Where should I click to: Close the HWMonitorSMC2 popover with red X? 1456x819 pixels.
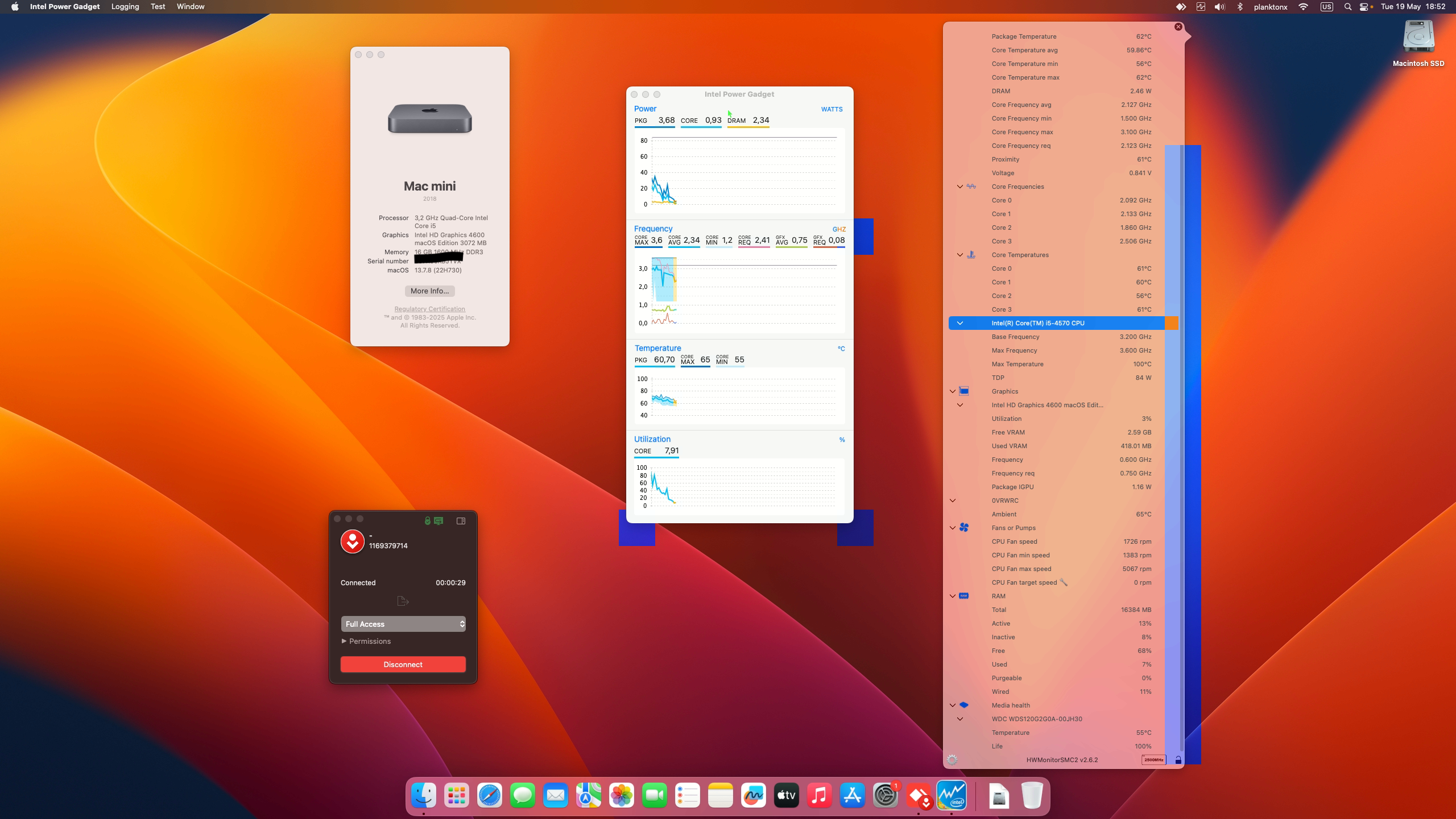pyautogui.click(x=1178, y=27)
